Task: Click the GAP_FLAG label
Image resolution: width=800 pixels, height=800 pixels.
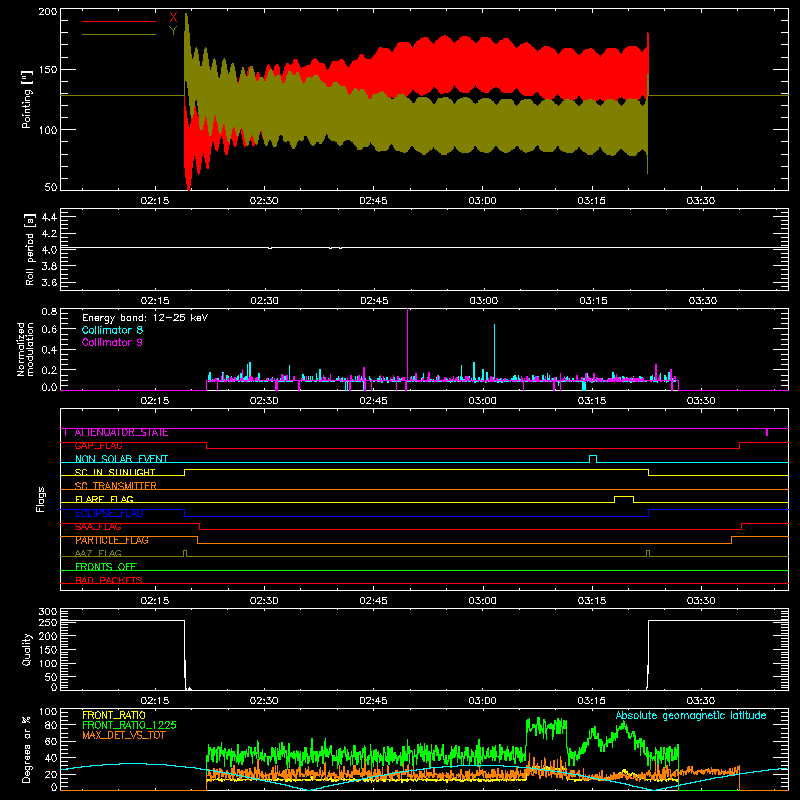Action: click(x=98, y=446)
